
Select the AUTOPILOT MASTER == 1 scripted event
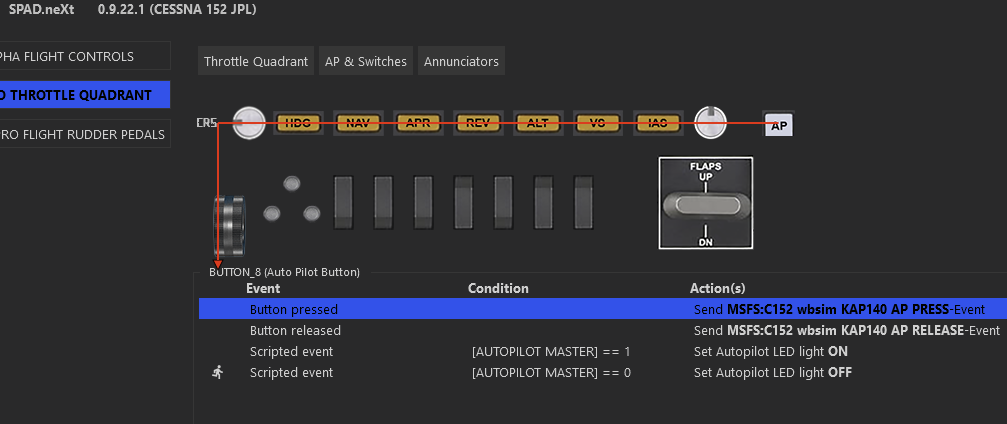point(551,352)
